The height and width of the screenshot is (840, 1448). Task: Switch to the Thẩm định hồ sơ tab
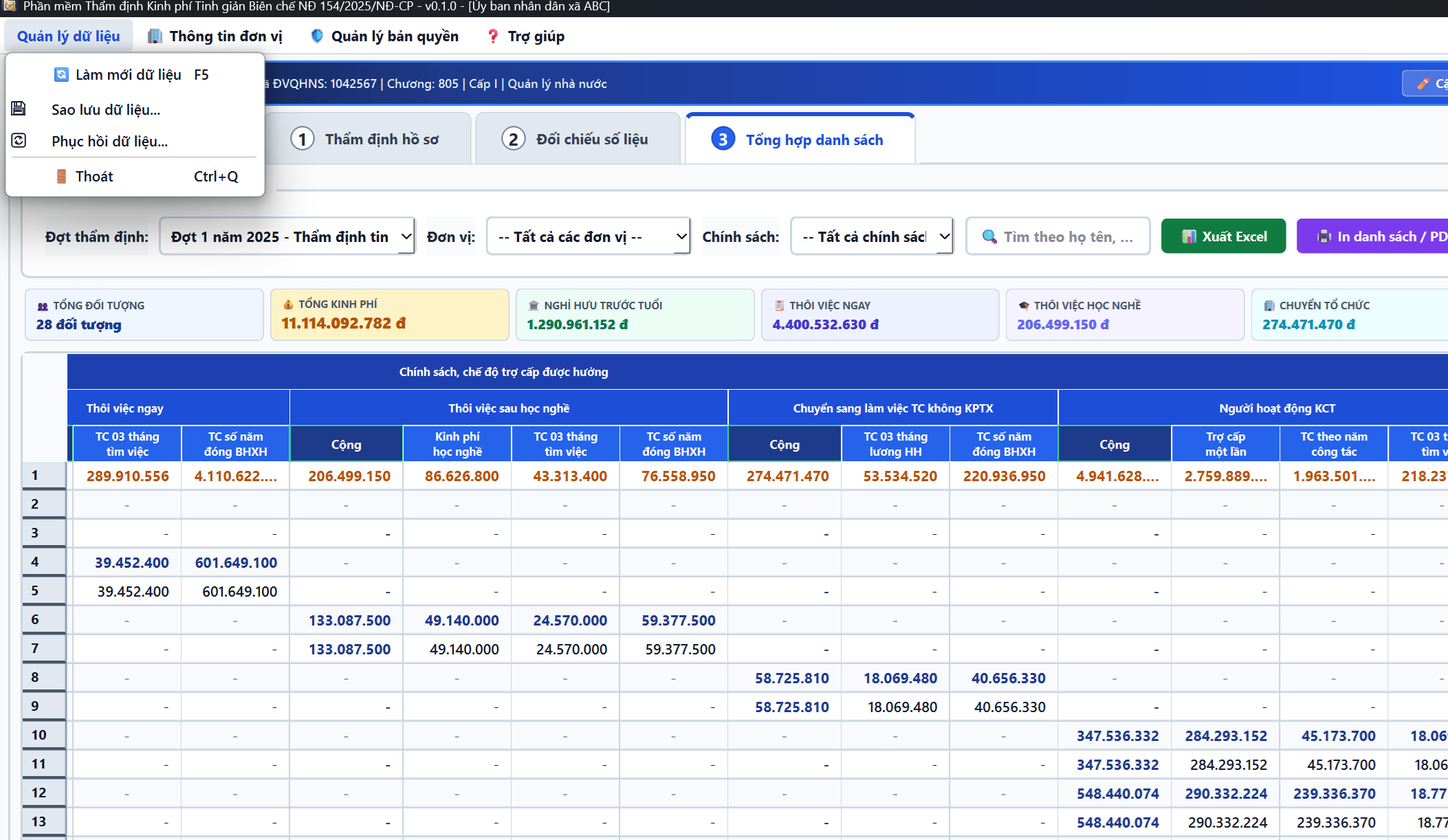click(x=369, y=139)
